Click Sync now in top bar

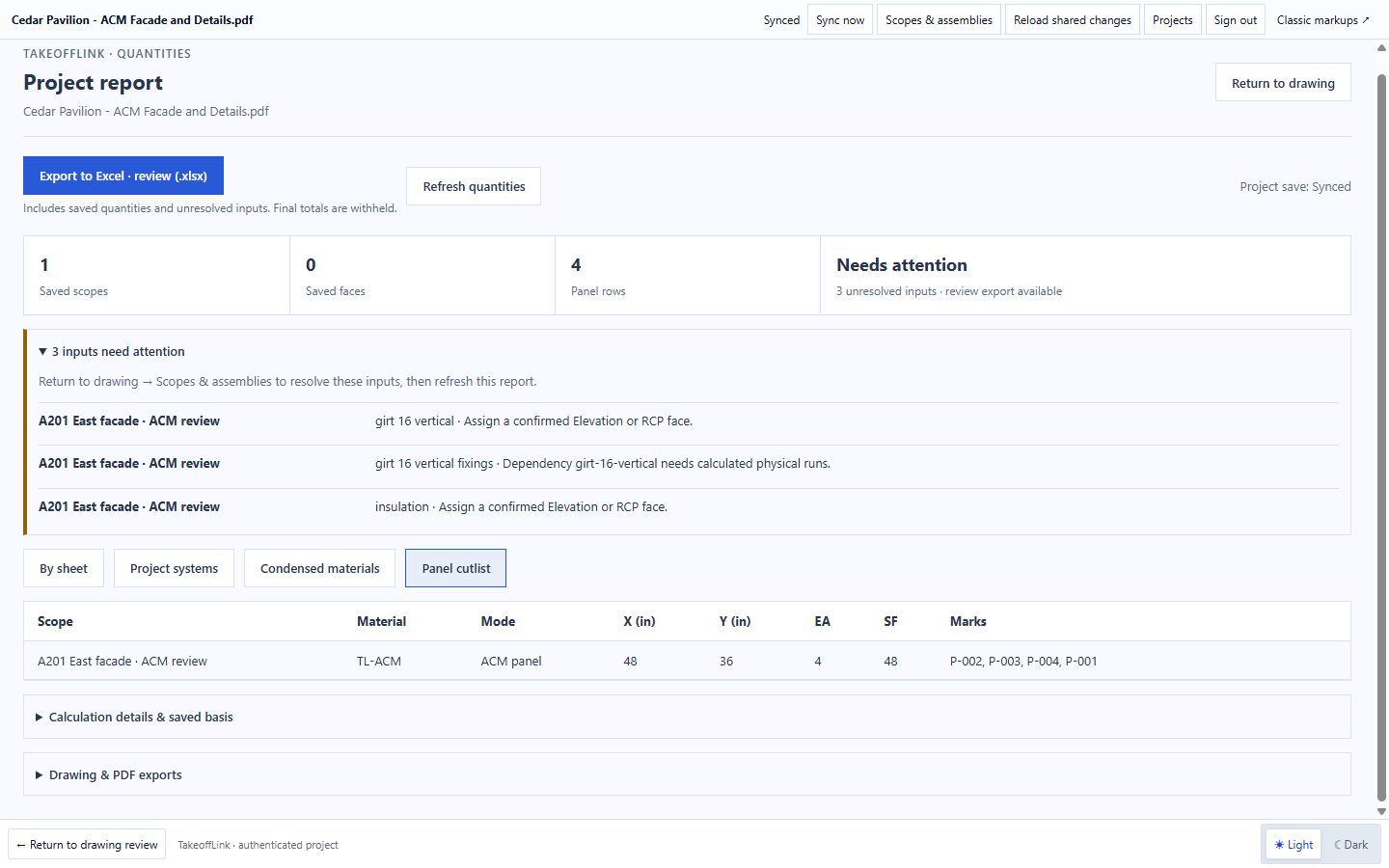[x=840, y=19]
